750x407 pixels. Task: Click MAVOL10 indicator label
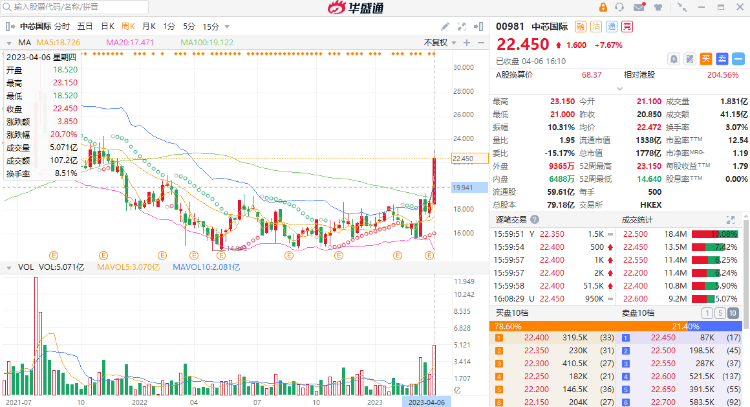pos(206,267)
